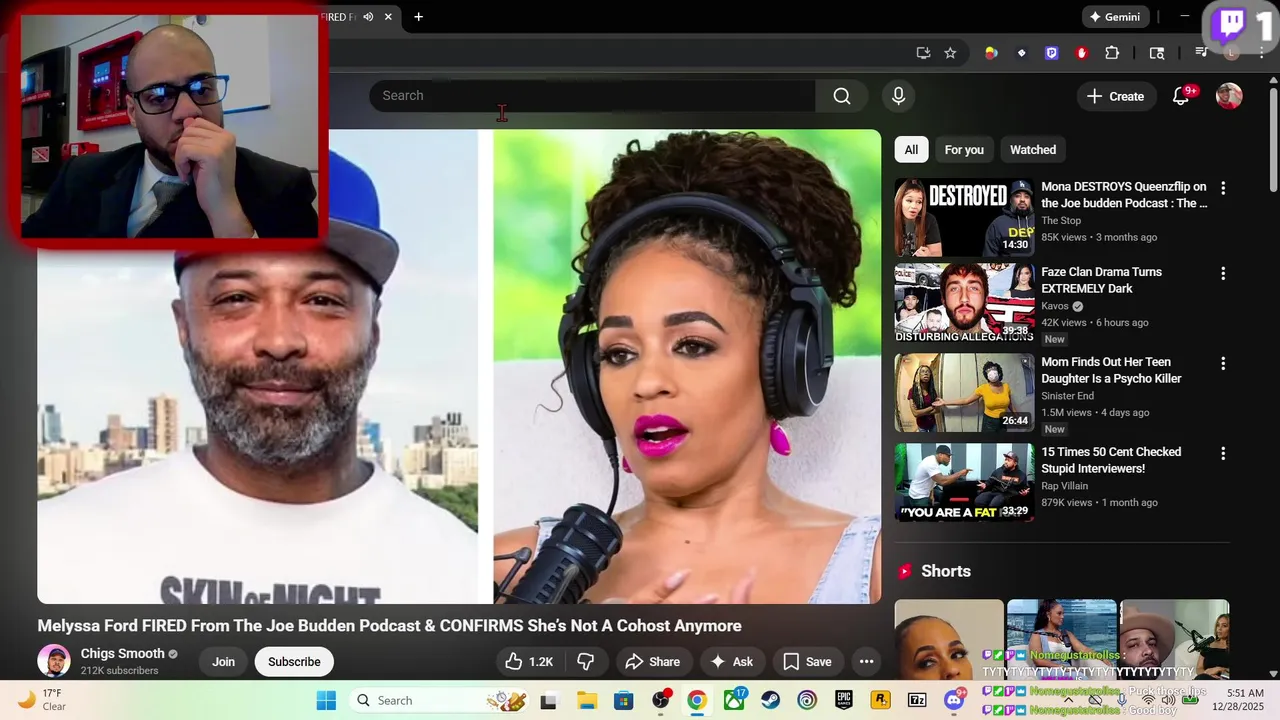Click the Create button

click(1115, 96)
